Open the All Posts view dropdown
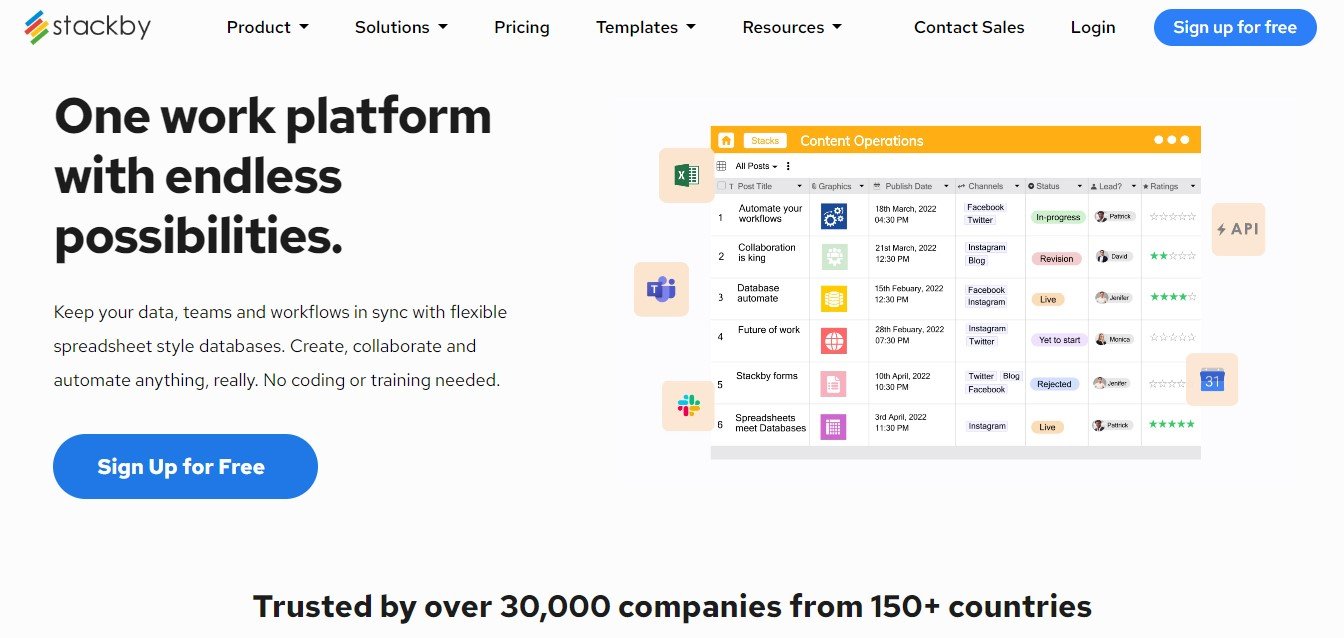The height and width of the screenshot is (638, 1344). [756, 166]
